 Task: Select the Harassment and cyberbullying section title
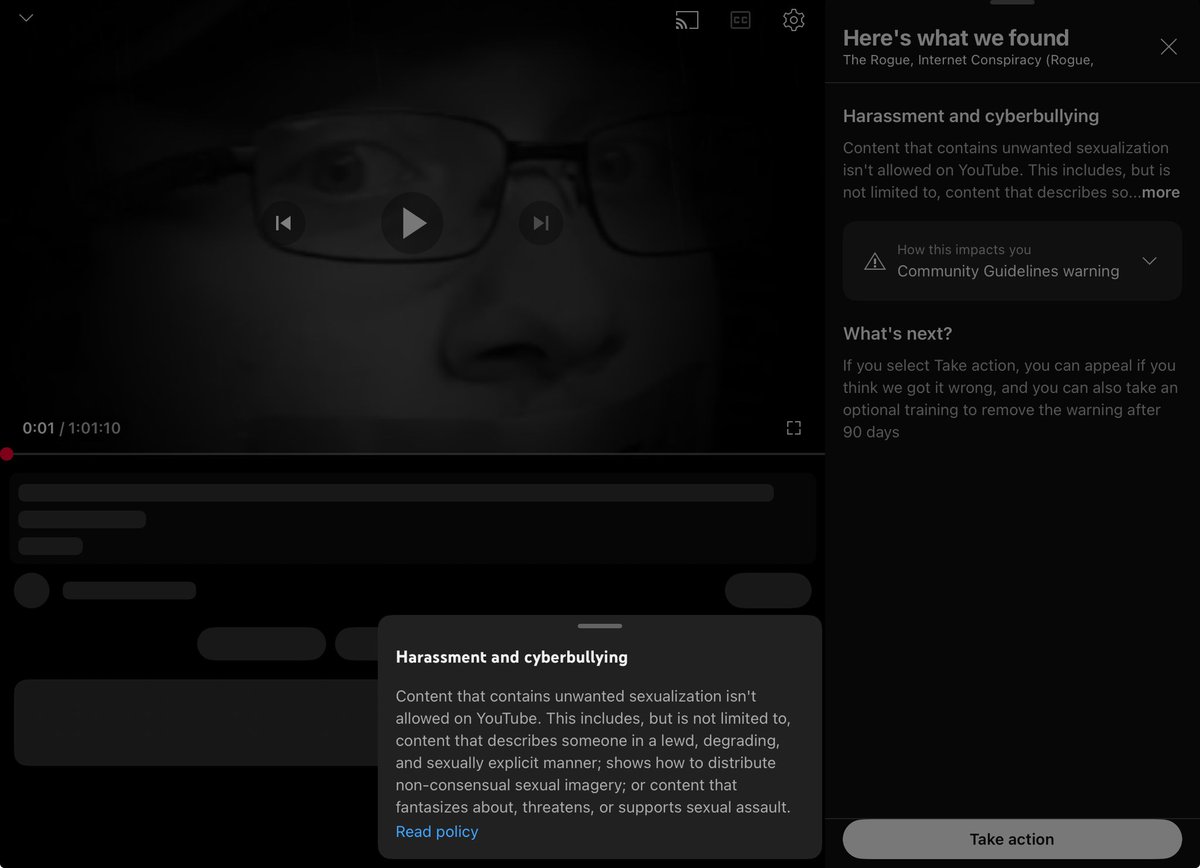[x=970, y=116]
